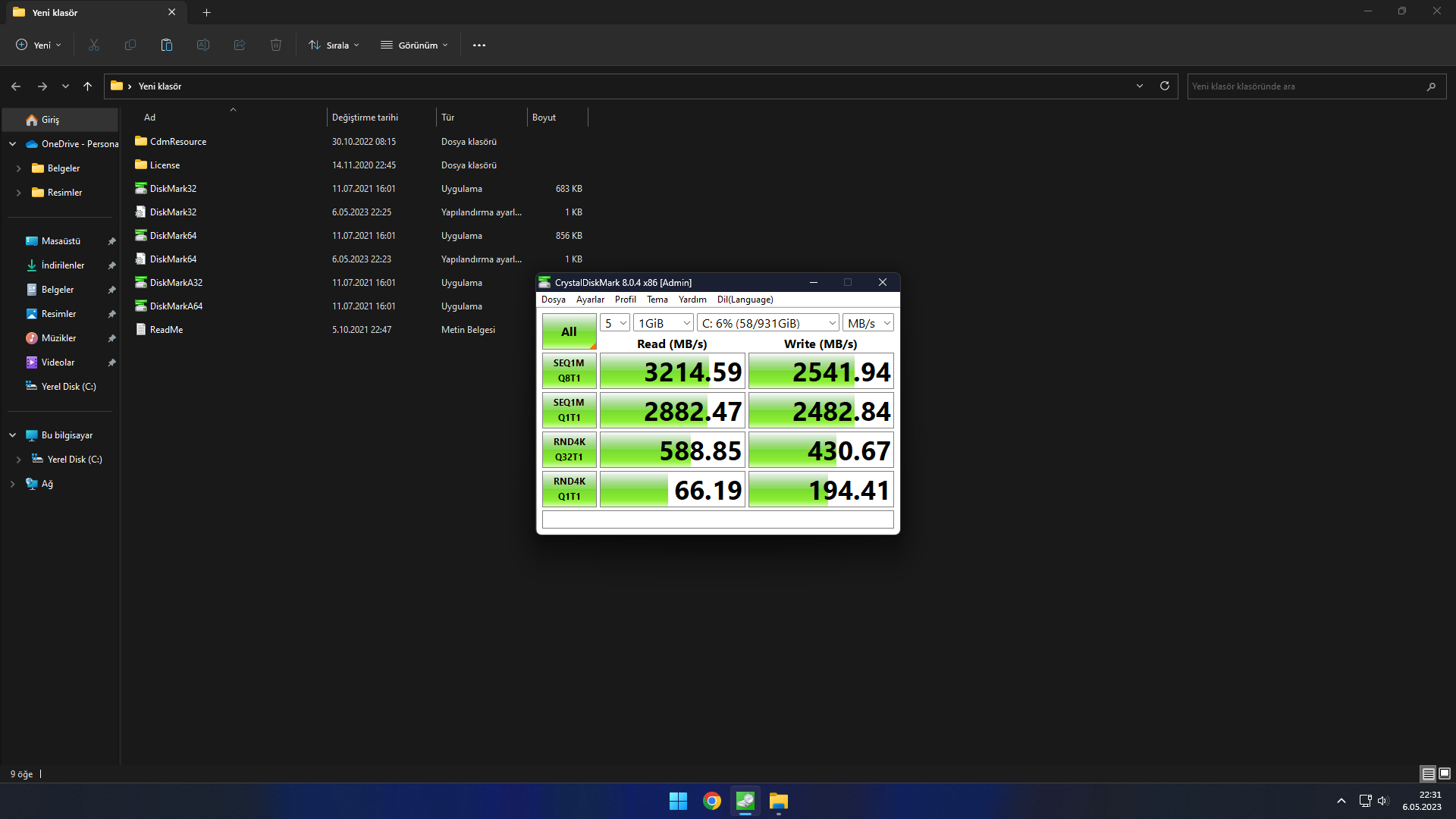Screen dimensions: 1456x819
Task: Click the Delete trash icon
Action: pos(276,45)
